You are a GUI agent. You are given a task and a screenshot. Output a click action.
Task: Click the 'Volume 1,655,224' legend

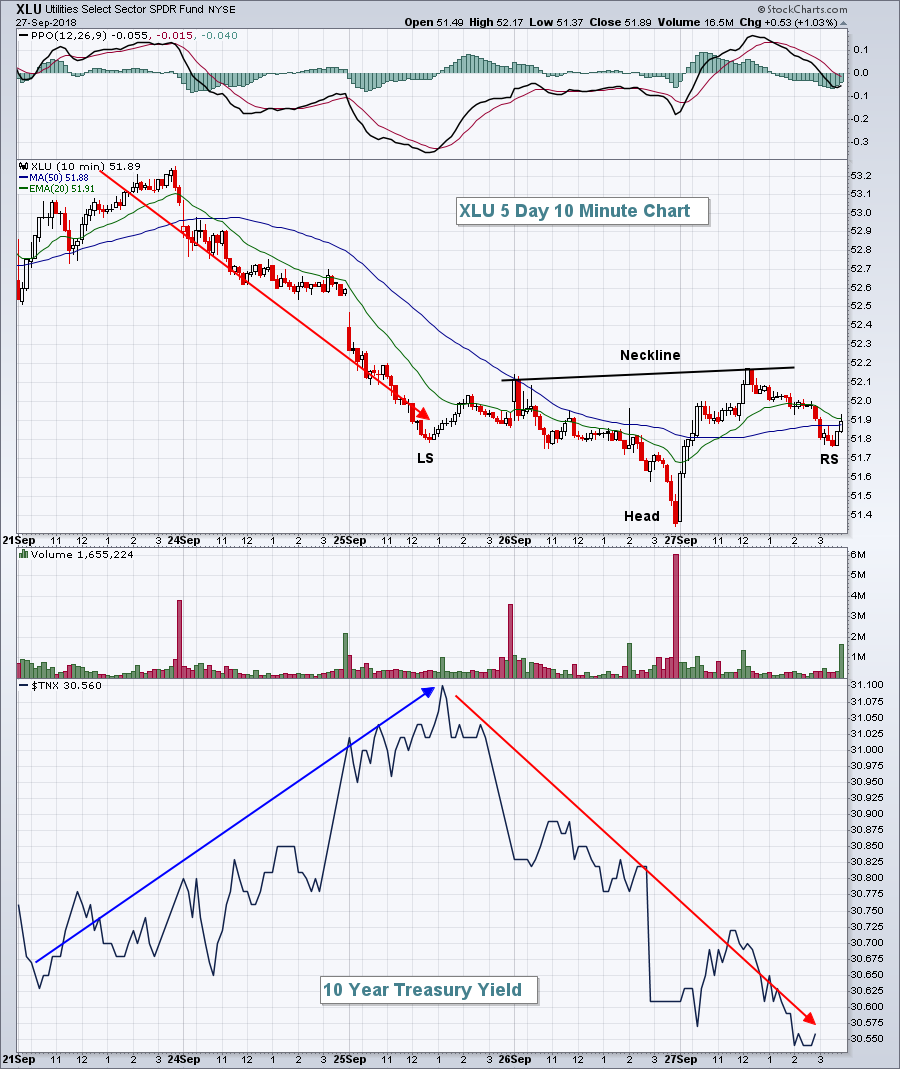76,555
